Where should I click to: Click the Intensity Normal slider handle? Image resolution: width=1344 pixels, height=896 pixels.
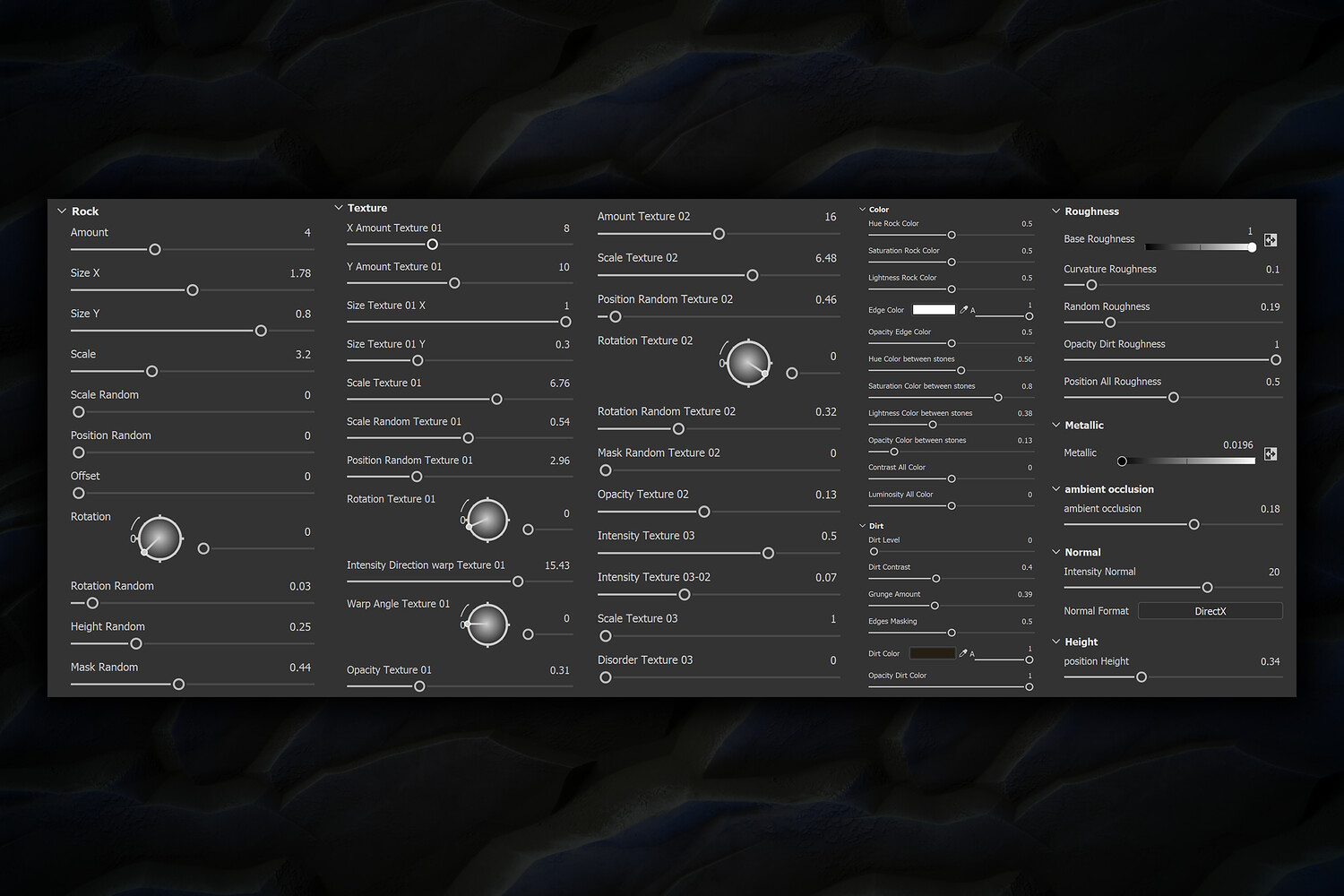(1207, 588)
